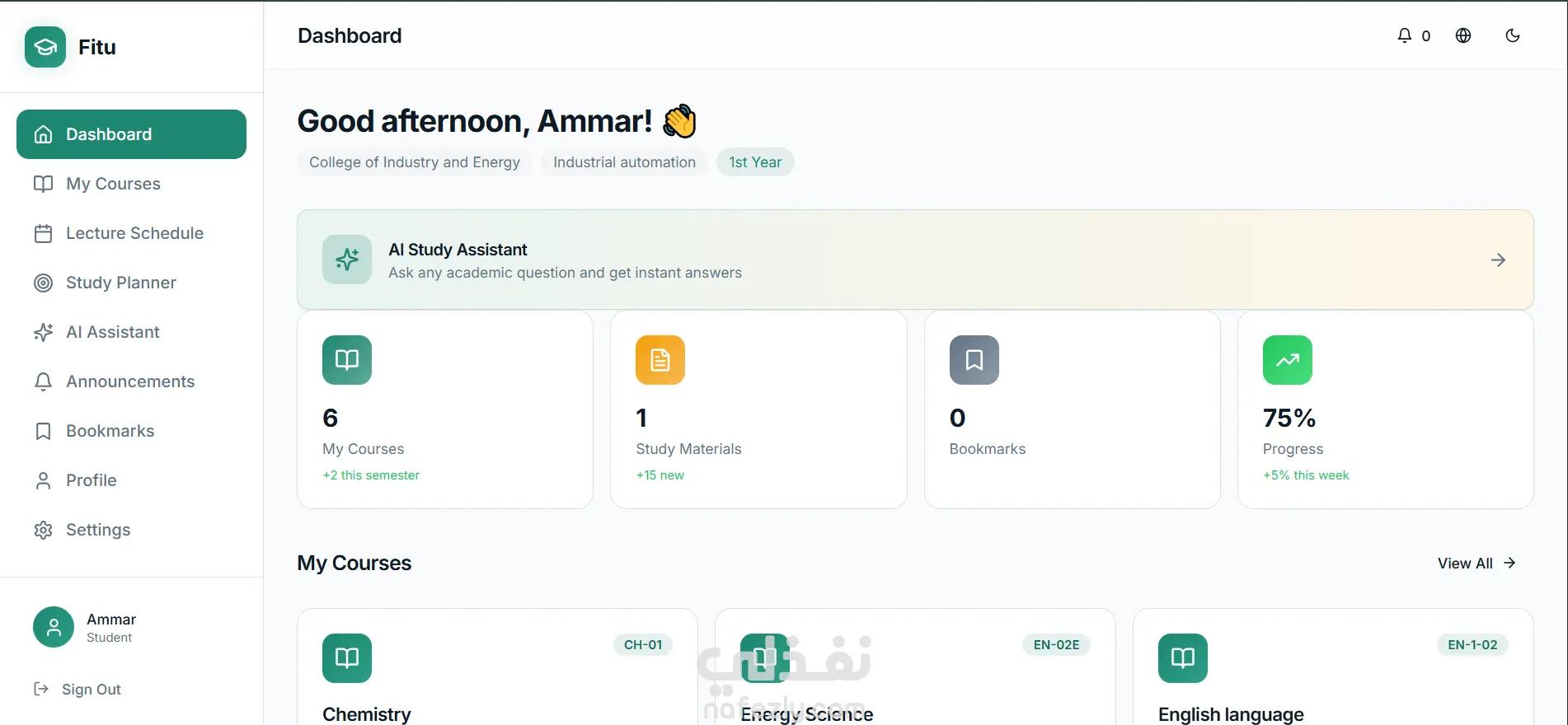This screenshot has height=725, width=1568.
Task: Click the Progress trending chart icon
Action: pyautogui.click(x=1288, y=360)
